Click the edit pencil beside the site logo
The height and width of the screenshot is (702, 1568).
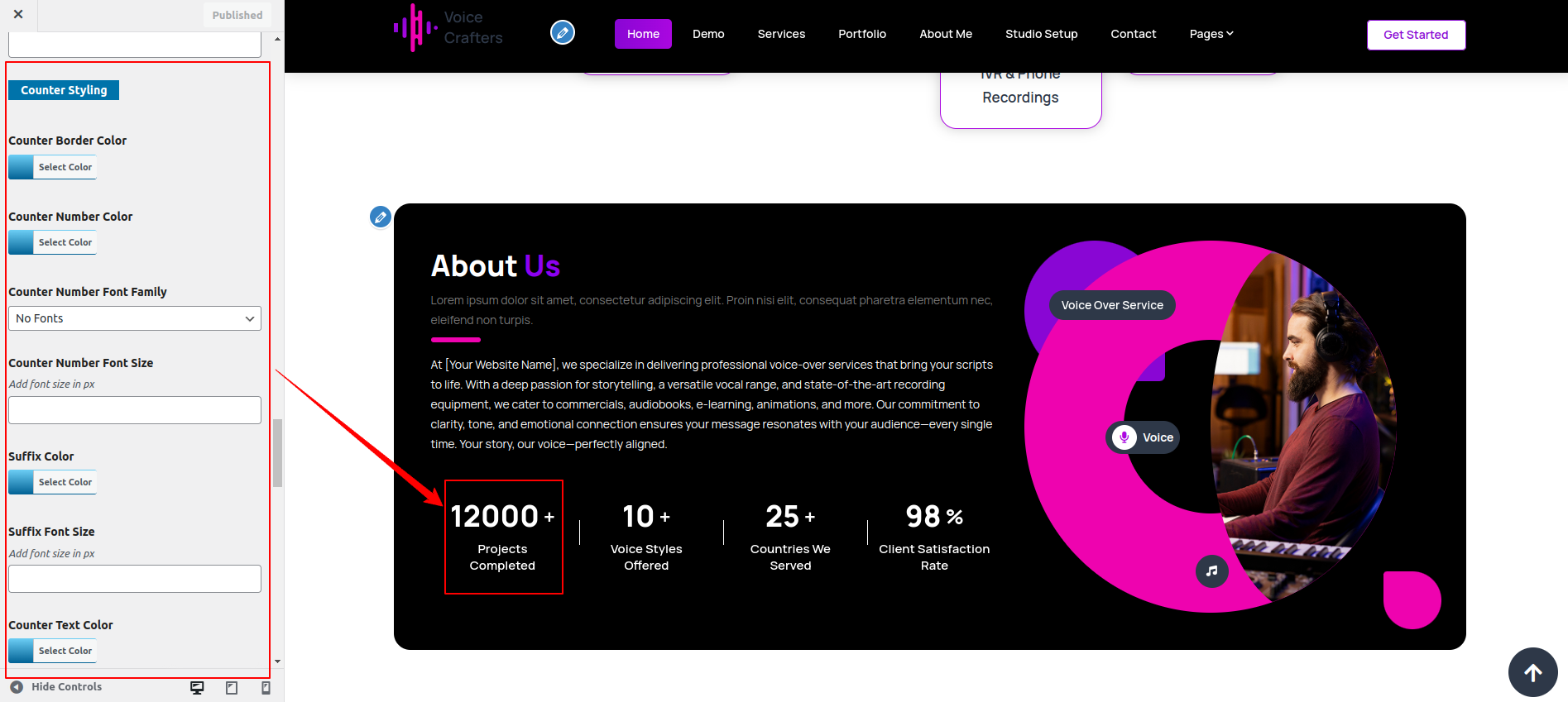[x=563, y=33]
